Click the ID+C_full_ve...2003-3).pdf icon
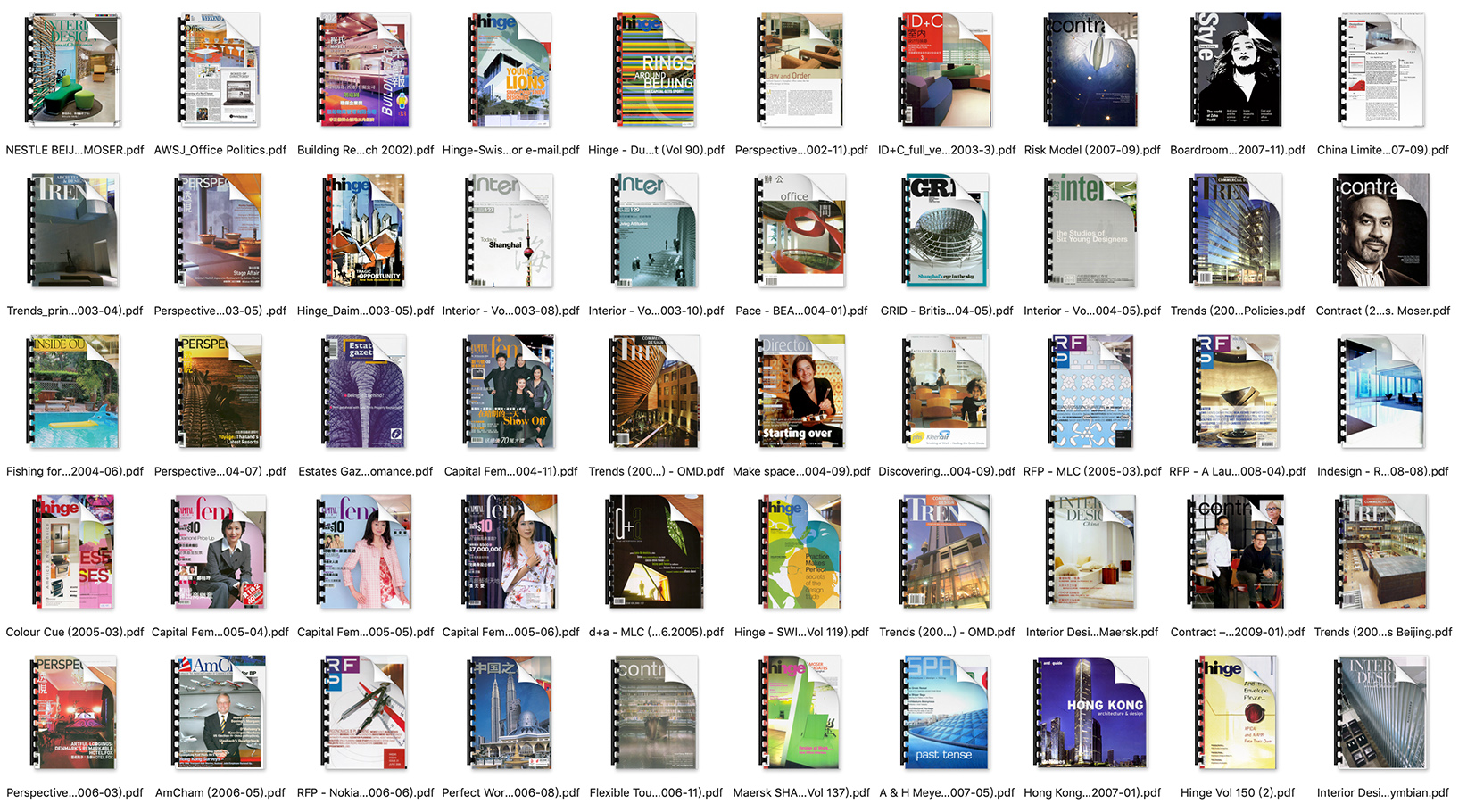The width and height of the screenshot is (1467, 812). point(947,70)
